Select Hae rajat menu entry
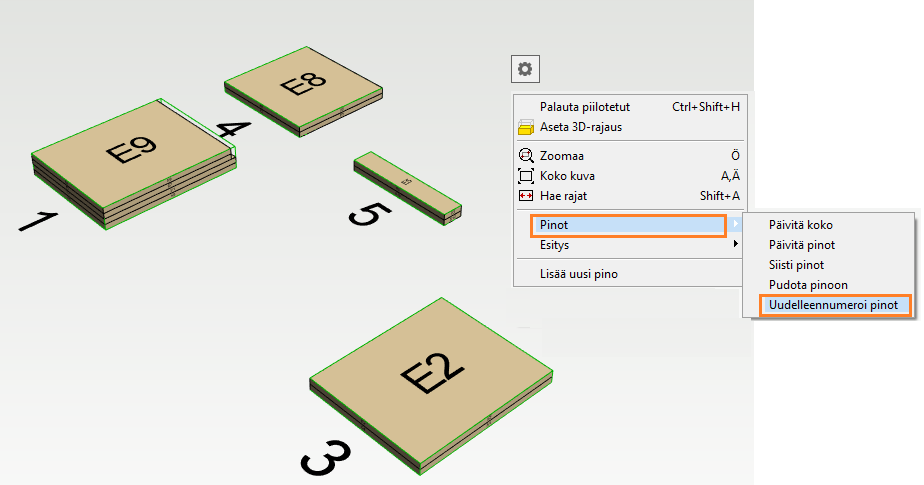This screenshot has width=924, height=485. pos(628,196)
